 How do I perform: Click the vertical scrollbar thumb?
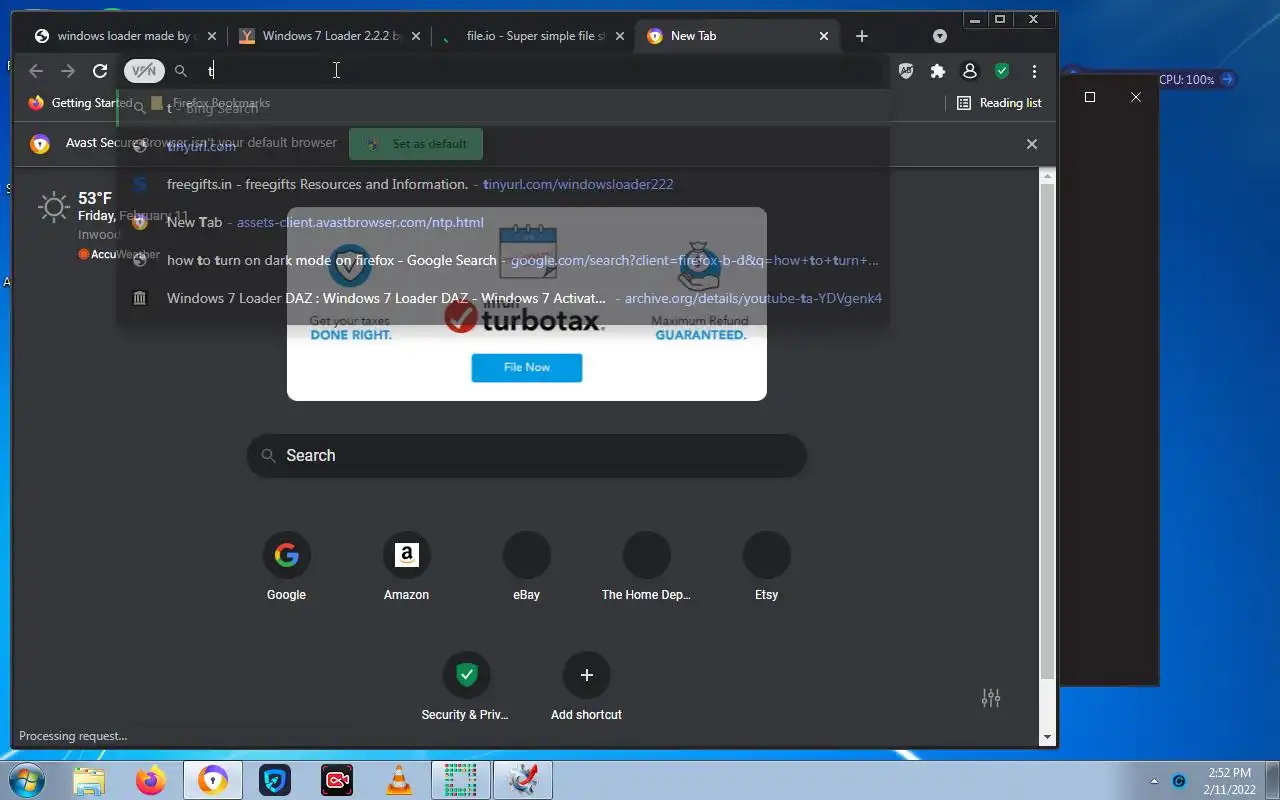click(1047, 432)
